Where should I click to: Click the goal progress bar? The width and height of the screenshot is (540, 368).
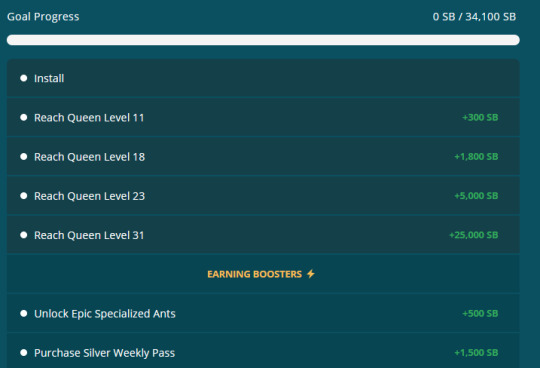pyautogui.click(x=263, y=40)
